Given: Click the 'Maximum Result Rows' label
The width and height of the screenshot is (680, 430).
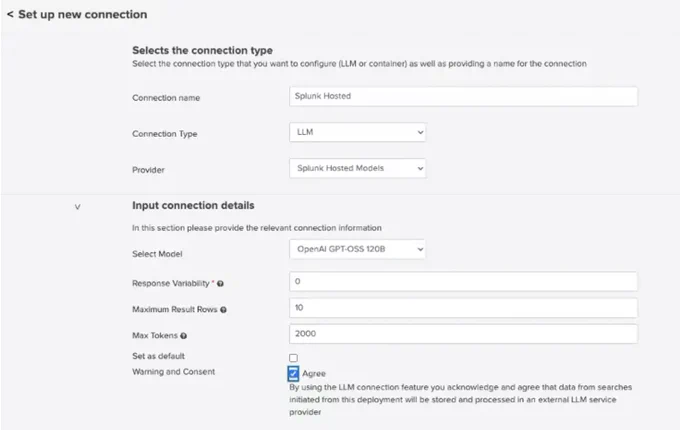Looking at the screenshot, I should click(x=175, y=309).
